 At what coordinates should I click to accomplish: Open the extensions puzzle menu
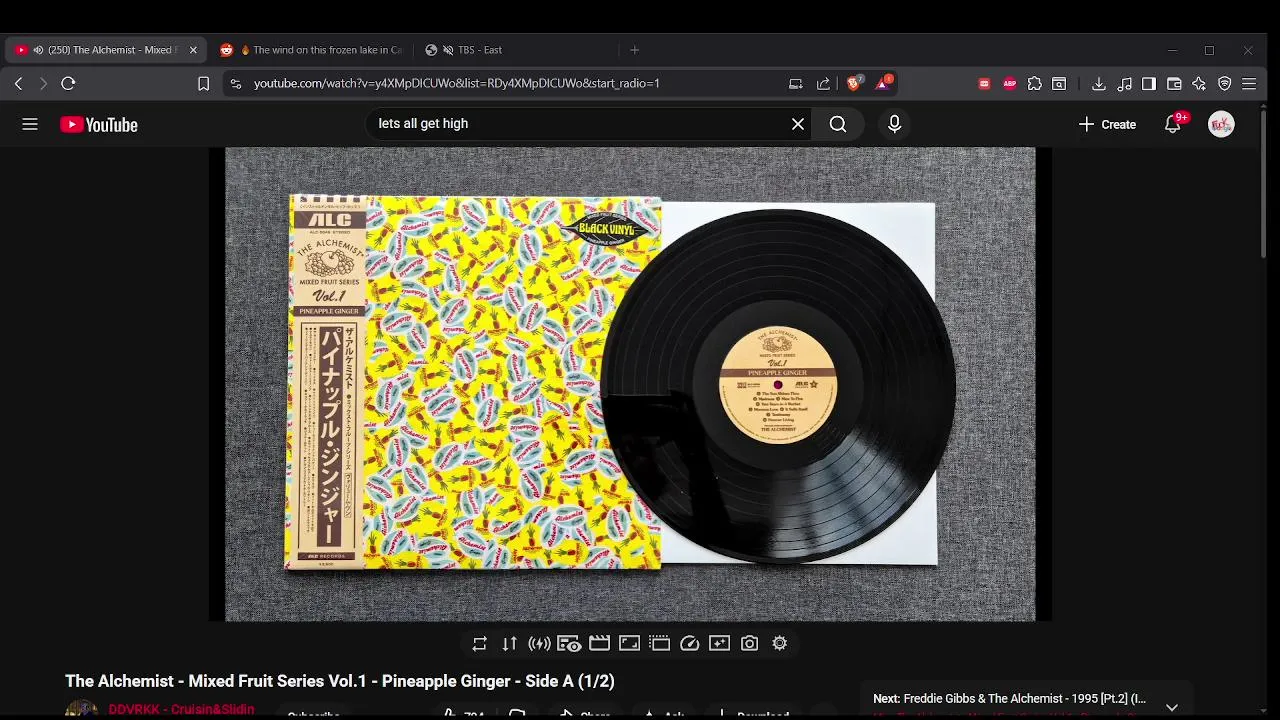pyautogui.click(x=1034, y=84)
